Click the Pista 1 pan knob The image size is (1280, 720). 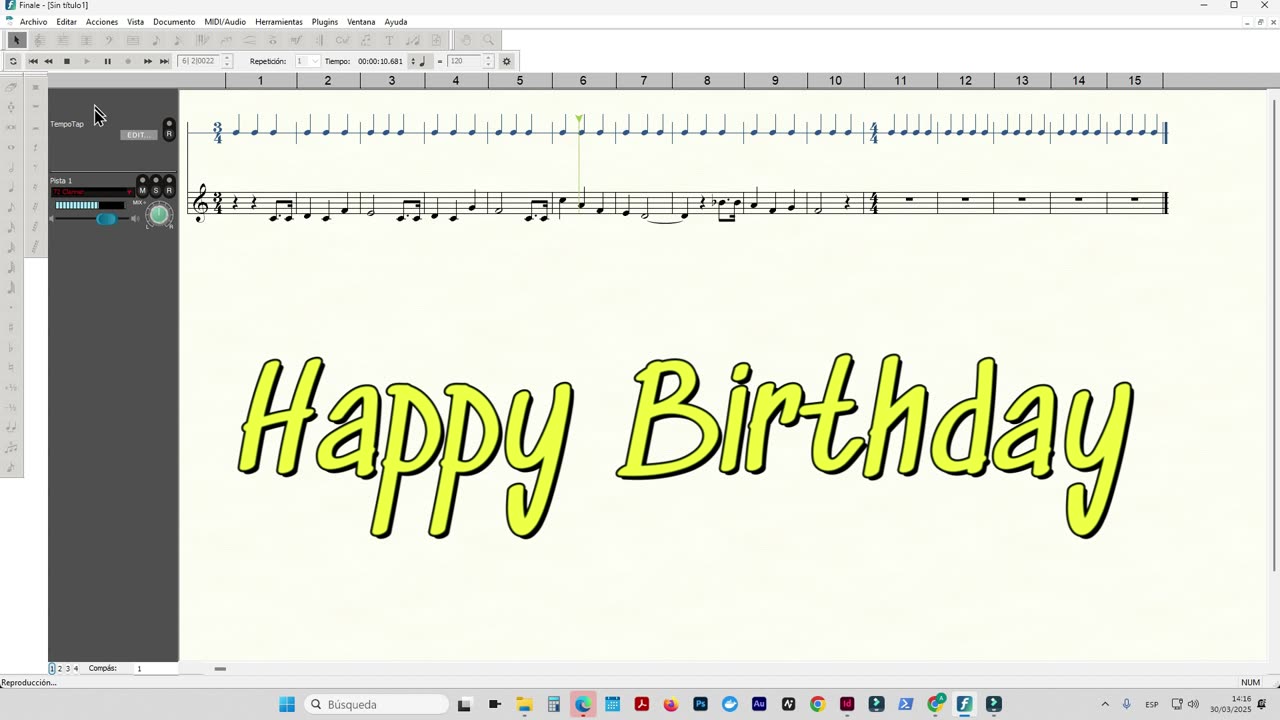(x=158, y=214)
